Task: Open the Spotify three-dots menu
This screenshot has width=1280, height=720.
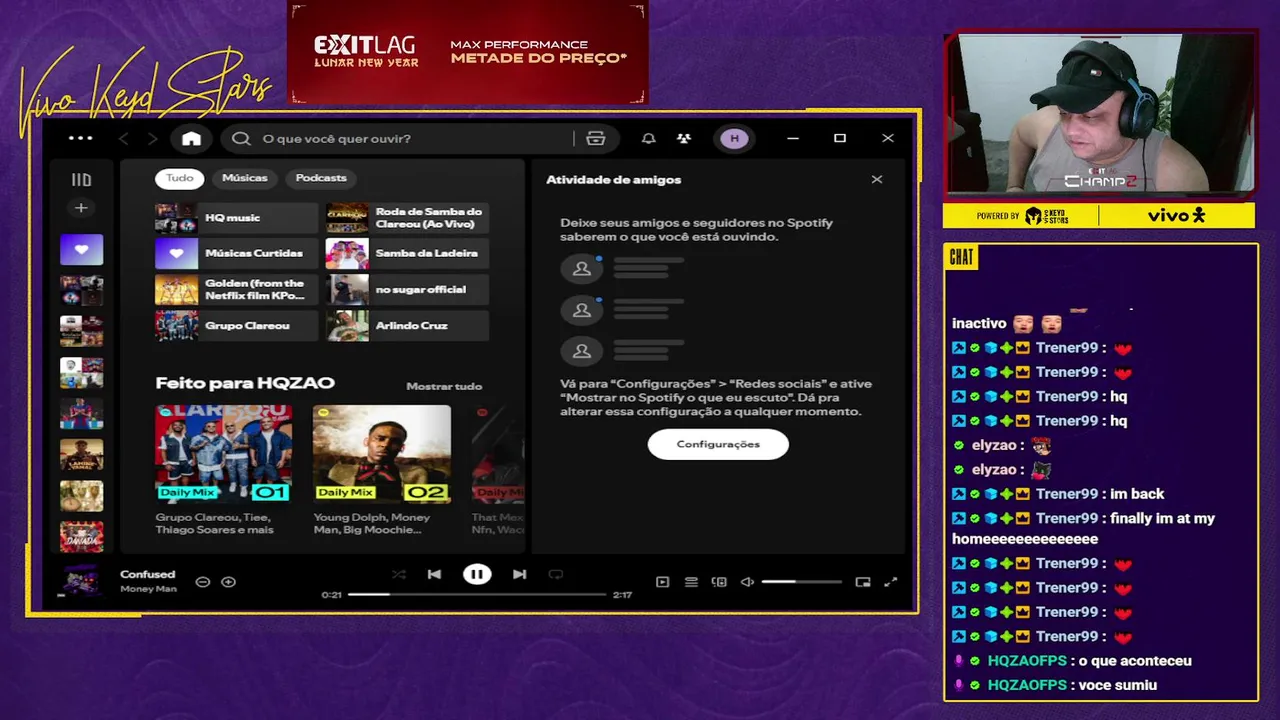Action: click(x=81, y=138)
